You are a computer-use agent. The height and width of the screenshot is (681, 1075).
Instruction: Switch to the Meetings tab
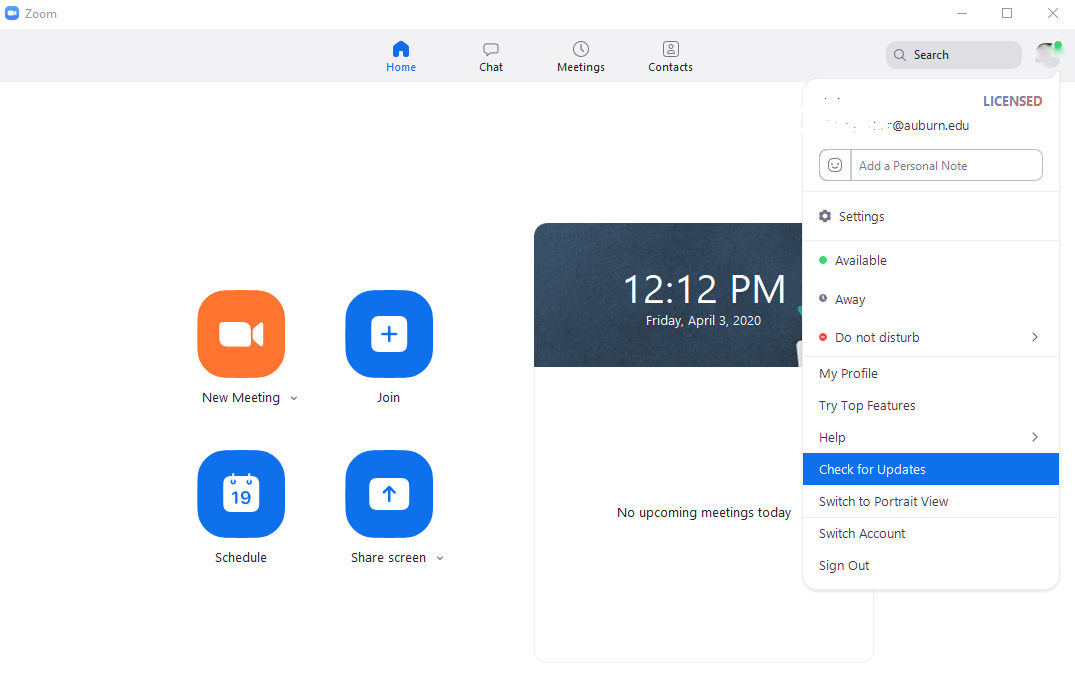click(581, 56)
